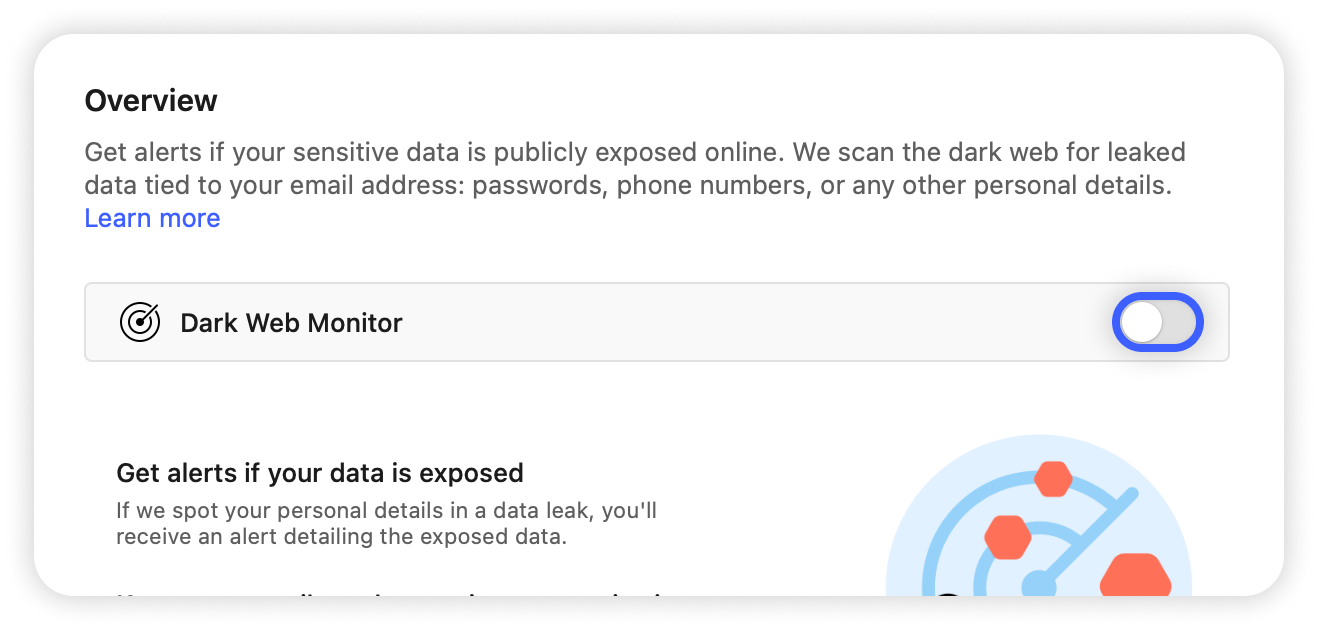Viewport: 1318px width, 630px height.
Task: Click the bottom-right red hexagon on radar
Action: coord(1135,577)
